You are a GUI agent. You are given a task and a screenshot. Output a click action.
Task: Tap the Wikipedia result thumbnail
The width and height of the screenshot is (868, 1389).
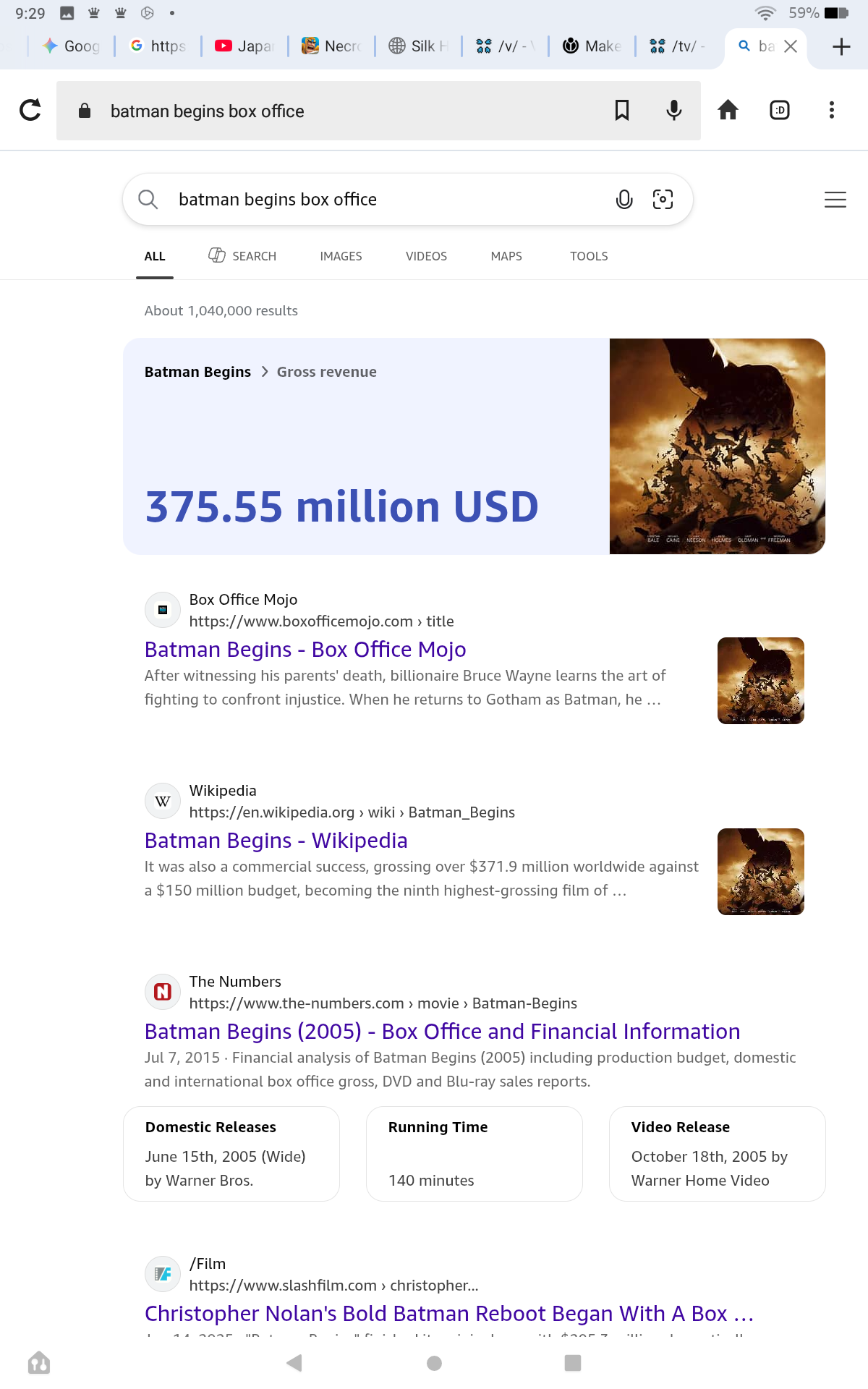click(761, 872)
